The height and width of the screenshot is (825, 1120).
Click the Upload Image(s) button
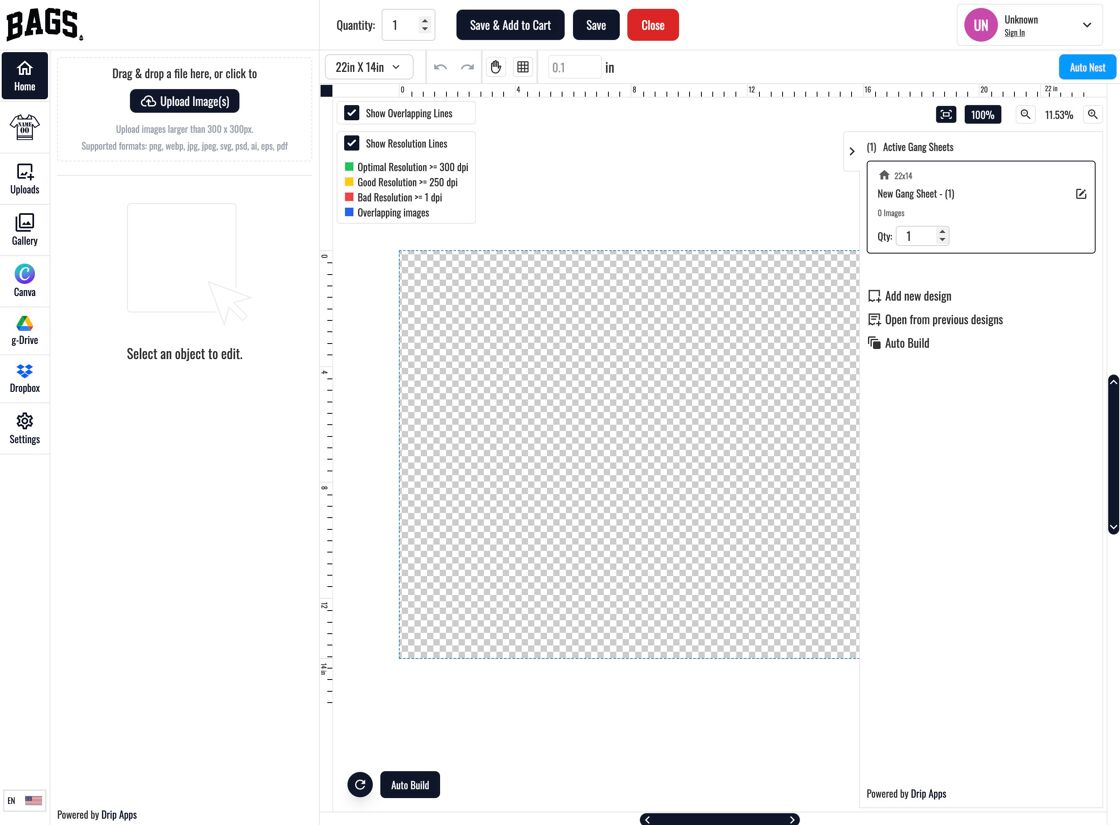click(184, 101)
